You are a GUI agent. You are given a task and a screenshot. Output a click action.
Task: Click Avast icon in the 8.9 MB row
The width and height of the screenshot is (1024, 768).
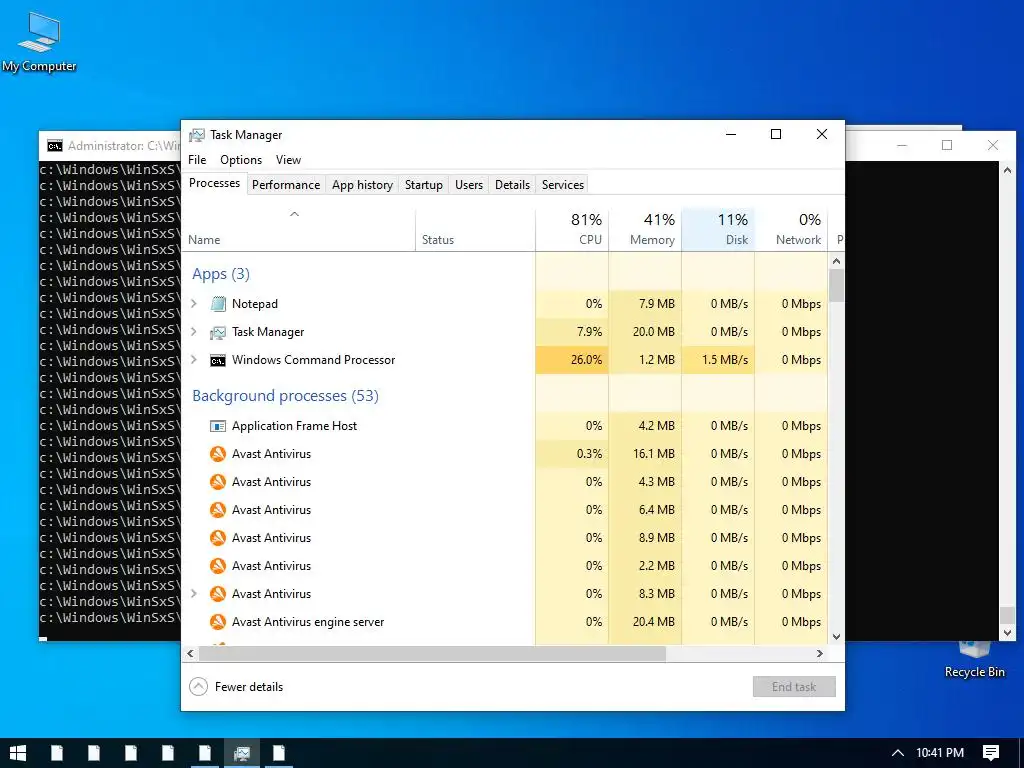[217, 538]
